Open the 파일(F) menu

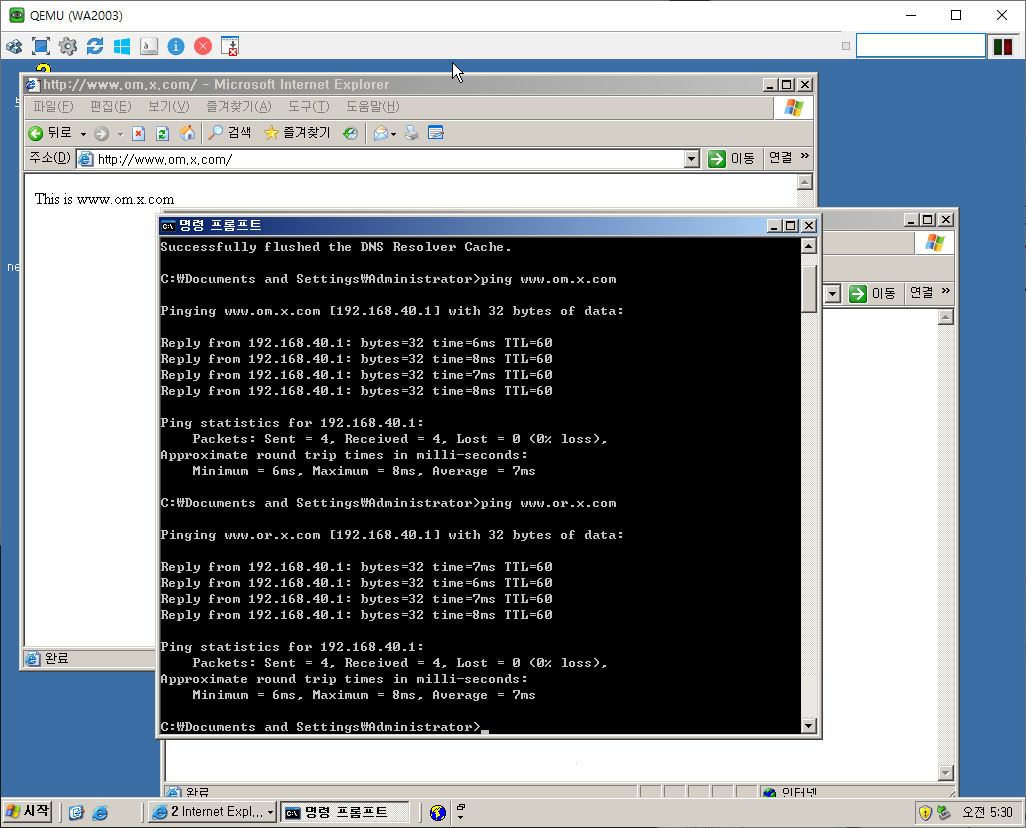(53, 107)
